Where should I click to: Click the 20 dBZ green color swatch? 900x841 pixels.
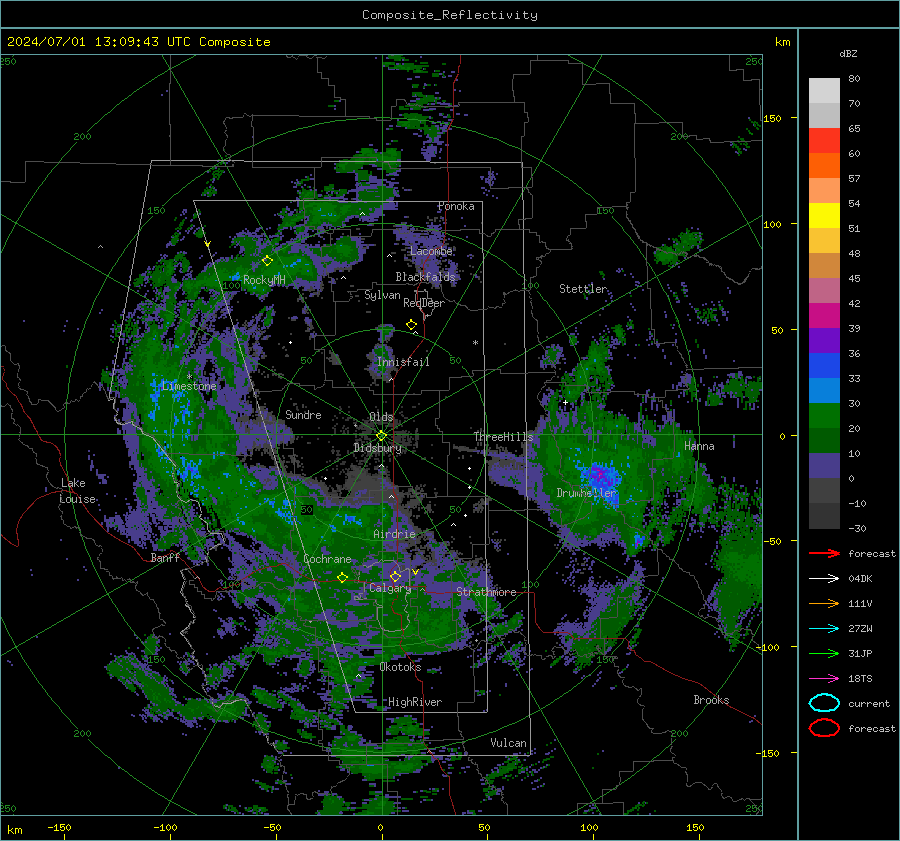point(824,416)
